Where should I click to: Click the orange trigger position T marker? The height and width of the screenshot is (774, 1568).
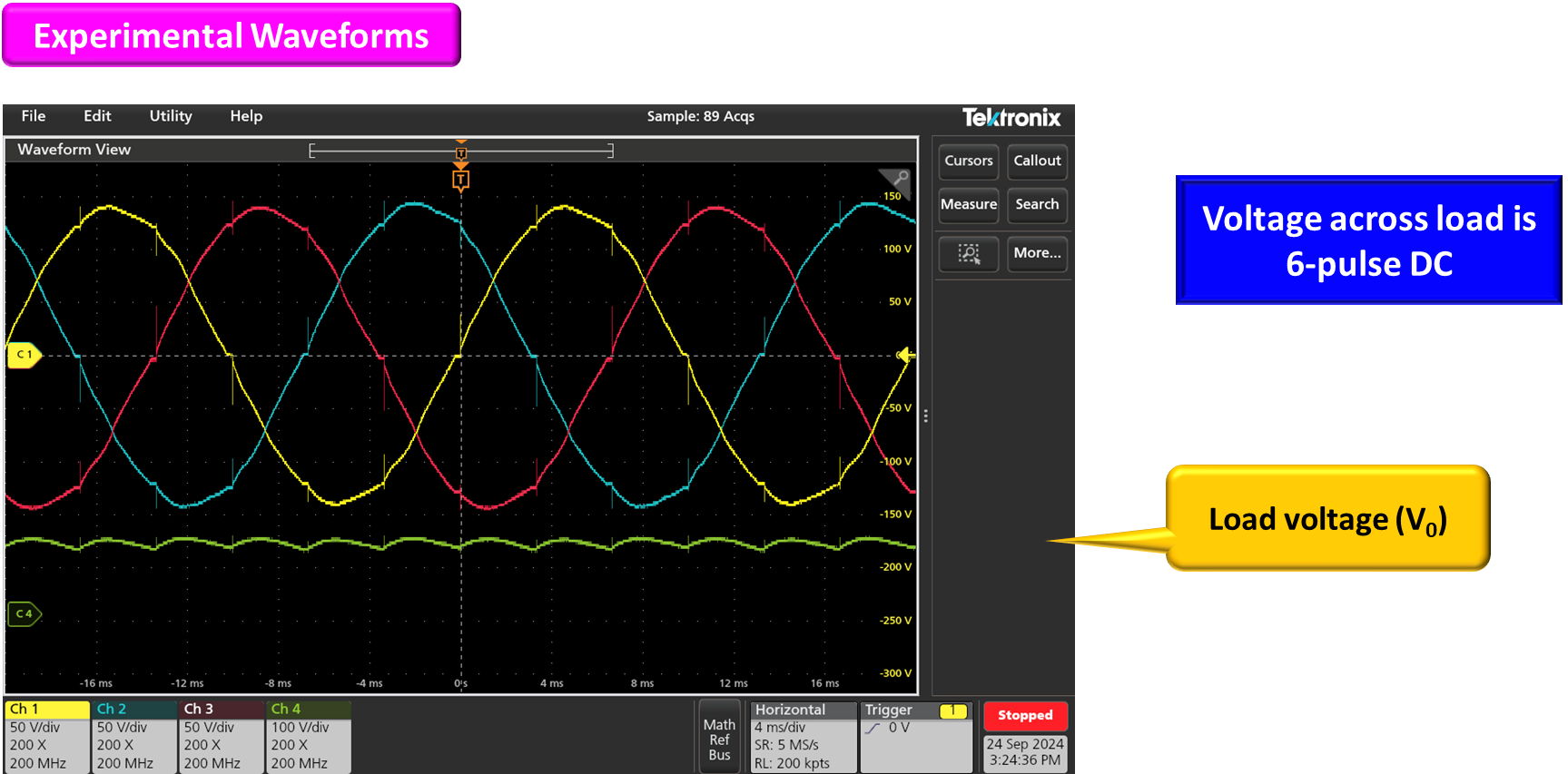tap(460, 181)
